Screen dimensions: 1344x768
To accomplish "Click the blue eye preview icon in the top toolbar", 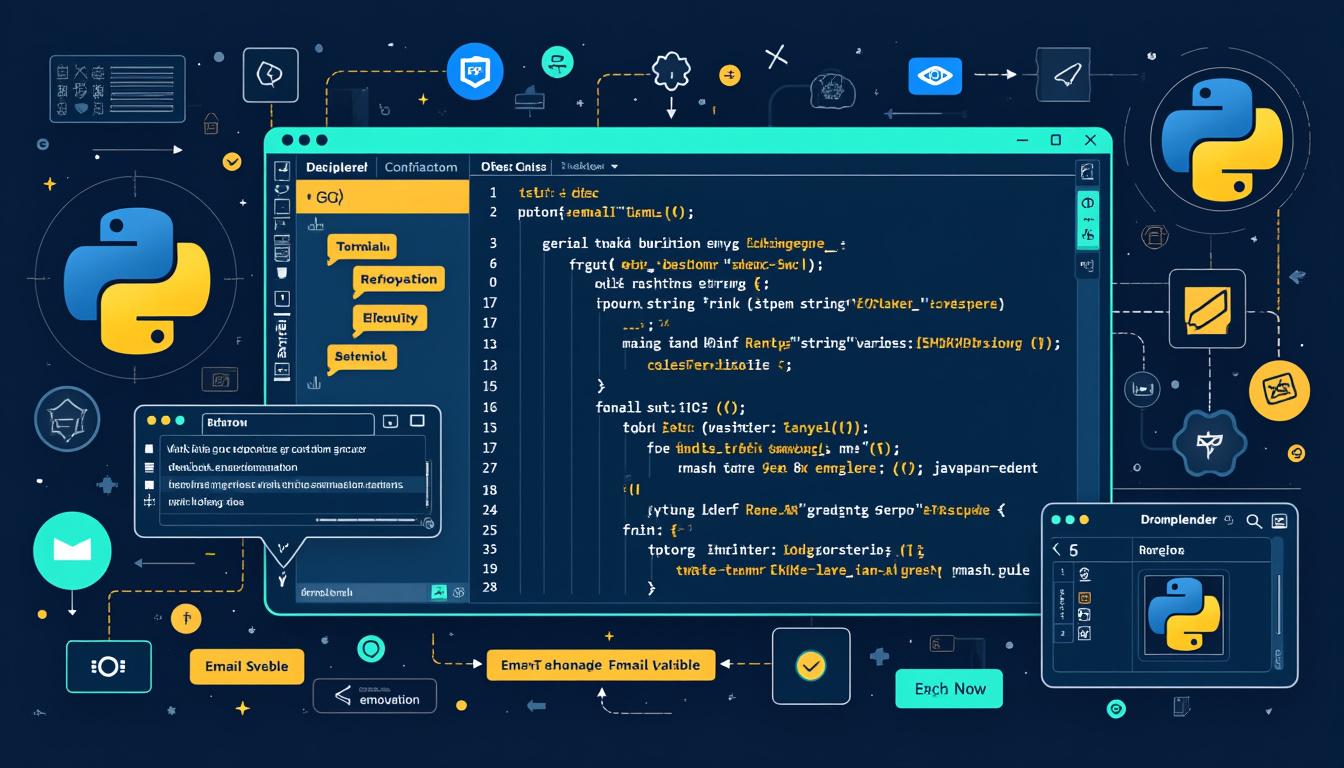I will (x=934, y=75).
